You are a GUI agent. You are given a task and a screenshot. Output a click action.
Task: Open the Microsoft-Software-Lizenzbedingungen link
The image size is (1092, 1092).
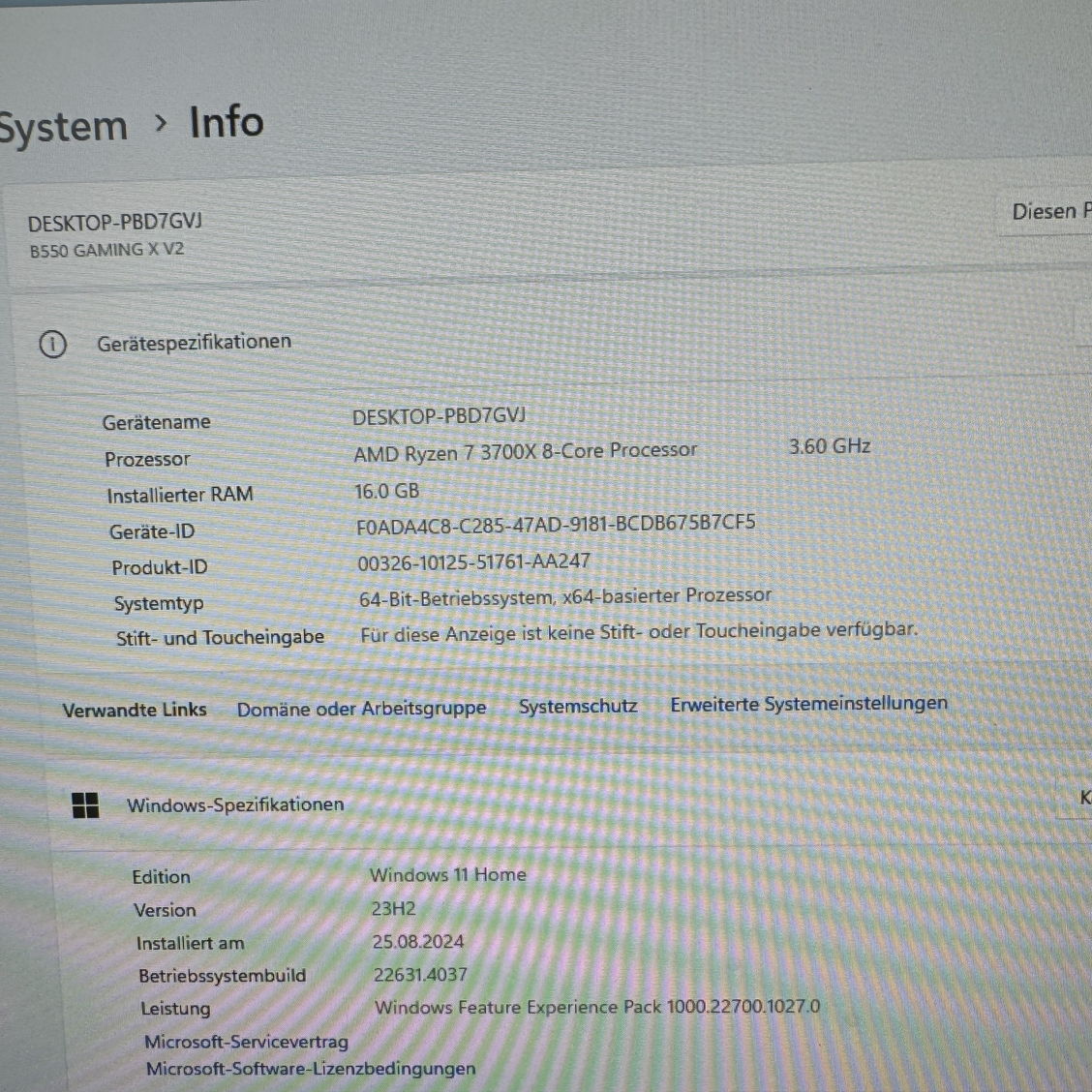pos(311,1069)
